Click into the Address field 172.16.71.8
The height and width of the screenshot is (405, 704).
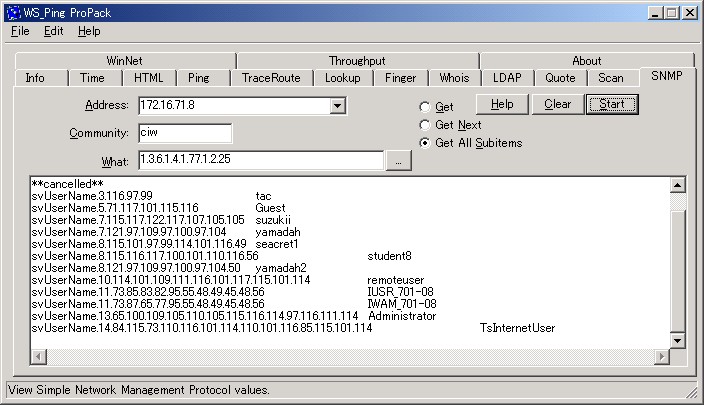(234, 106)
